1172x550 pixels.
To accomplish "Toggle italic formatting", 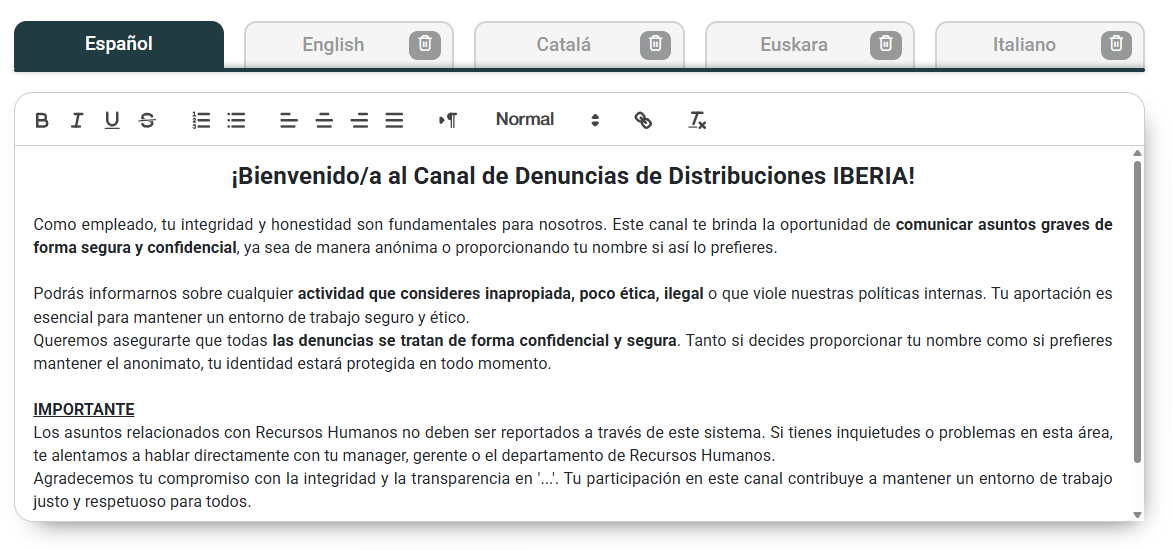I will pyautogui.click(x=77, y=120).
